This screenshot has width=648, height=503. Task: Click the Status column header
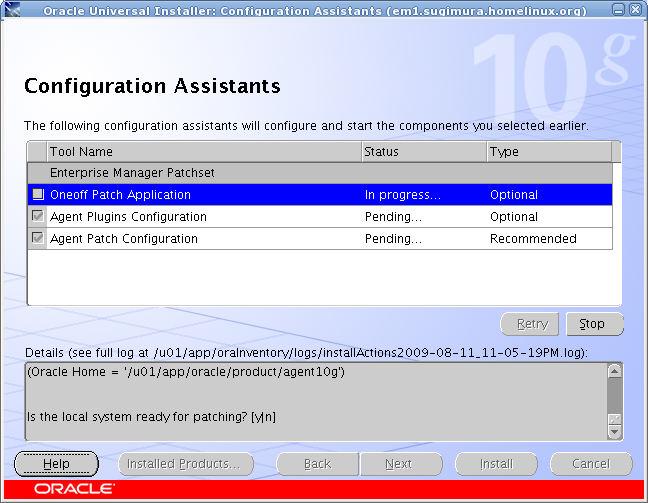(424, 152)
